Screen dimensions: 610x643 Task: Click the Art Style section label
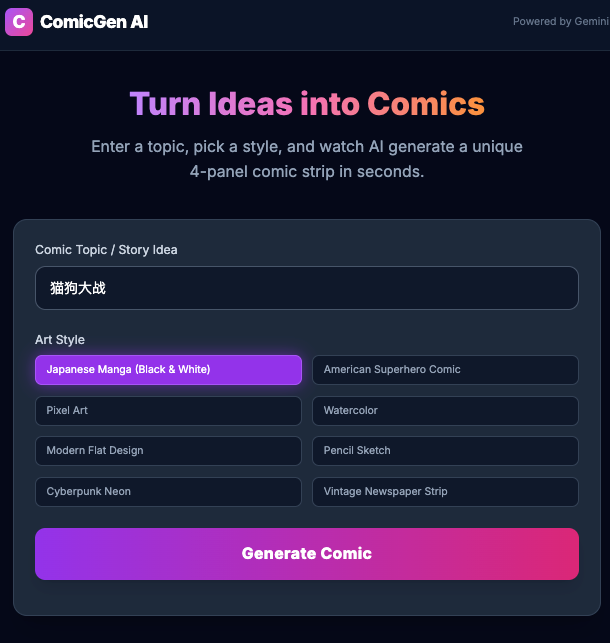(x=60, y=340)
